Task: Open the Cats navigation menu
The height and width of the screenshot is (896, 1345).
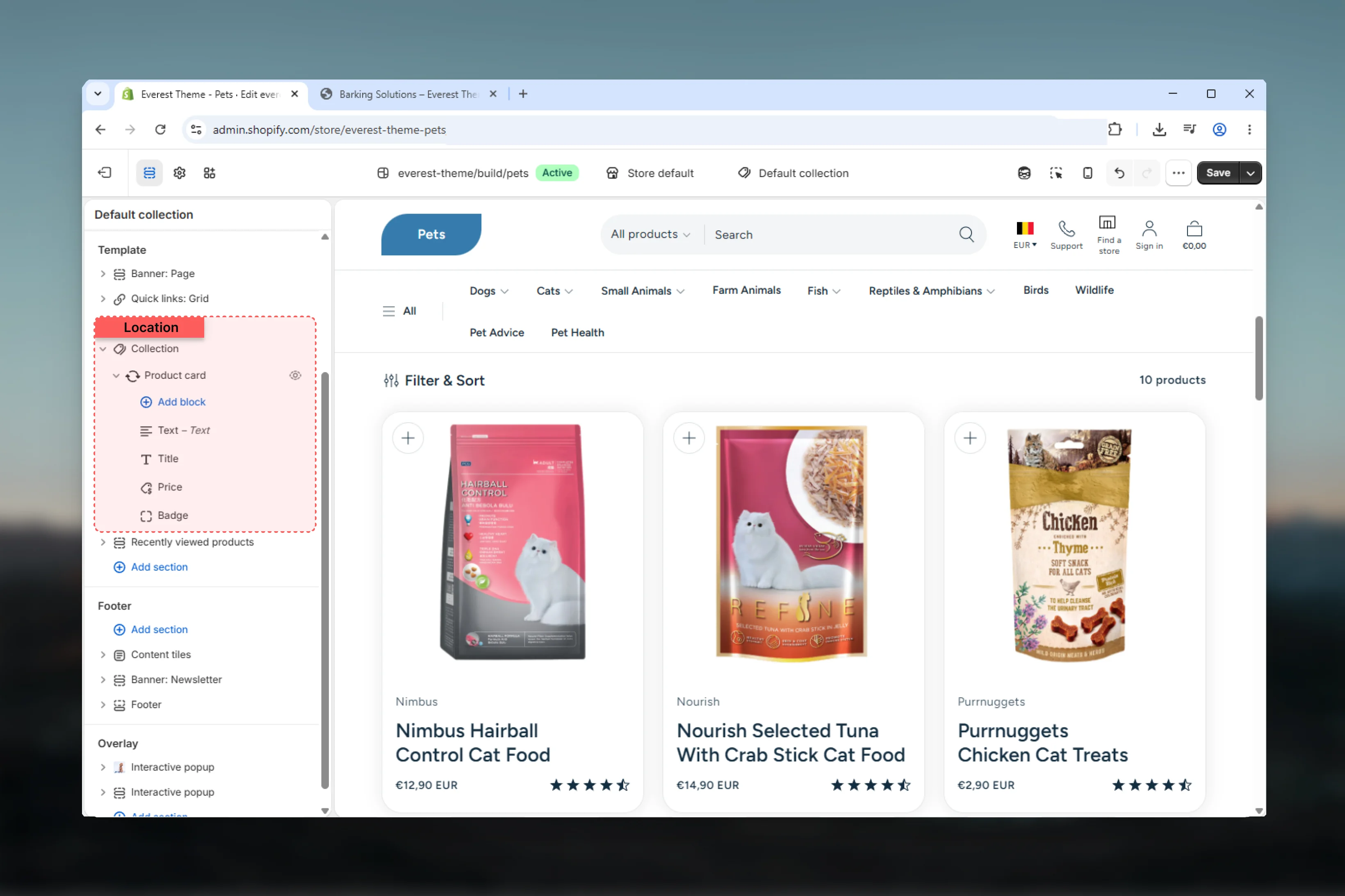Action: click(x=554, y=291)
